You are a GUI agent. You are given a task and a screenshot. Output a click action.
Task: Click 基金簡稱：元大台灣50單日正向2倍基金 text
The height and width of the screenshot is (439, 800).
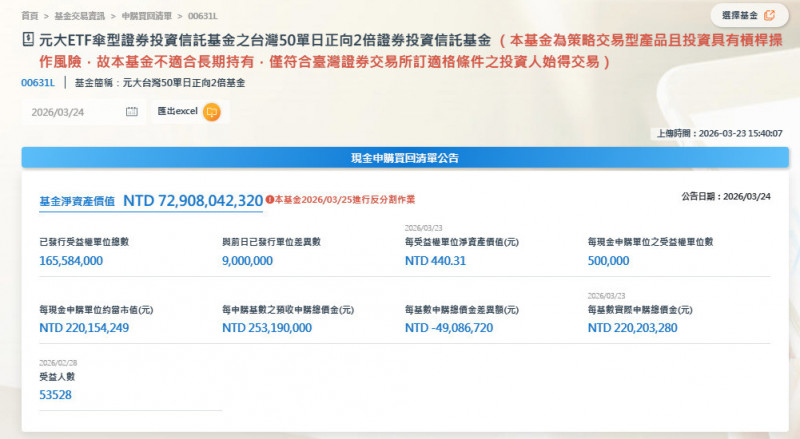(x=160, y=83)
